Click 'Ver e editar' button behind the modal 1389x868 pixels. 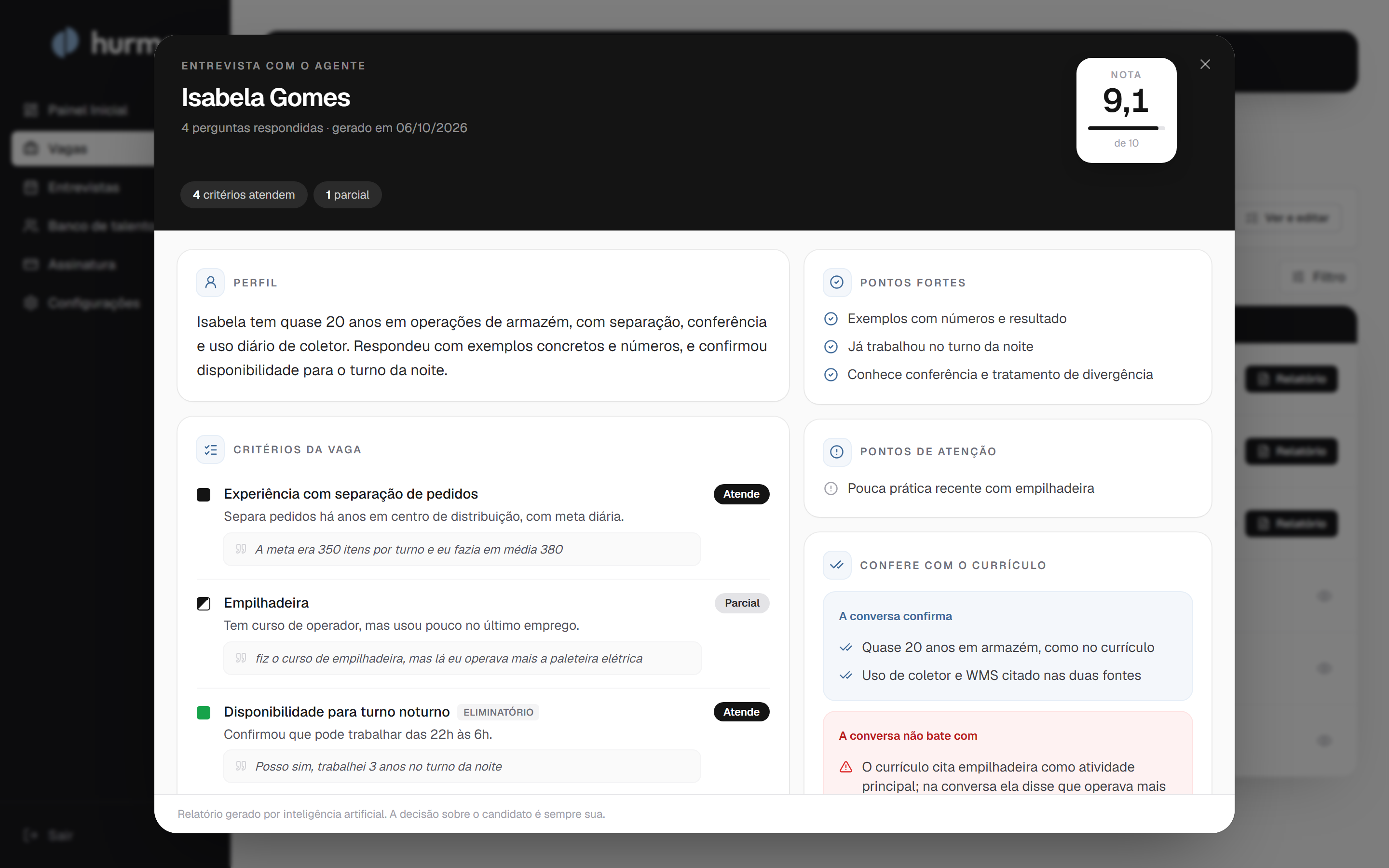(1288, 218)
